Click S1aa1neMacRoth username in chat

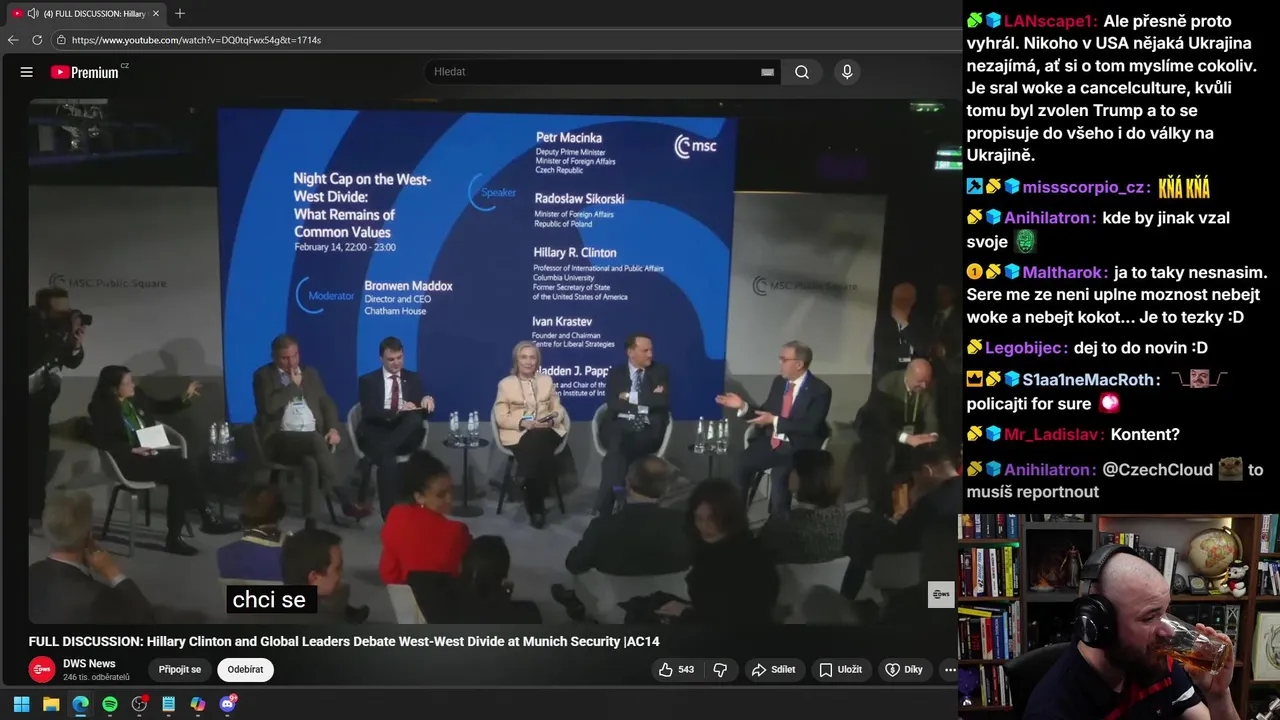pyautogui.click(x=1091, y=380)
